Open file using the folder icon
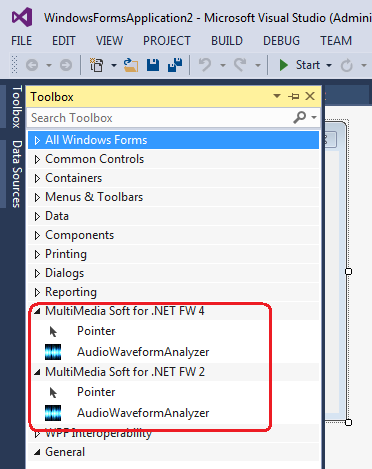Image resolution: width=372 pixels, height=469 pixels. (131, 65)
